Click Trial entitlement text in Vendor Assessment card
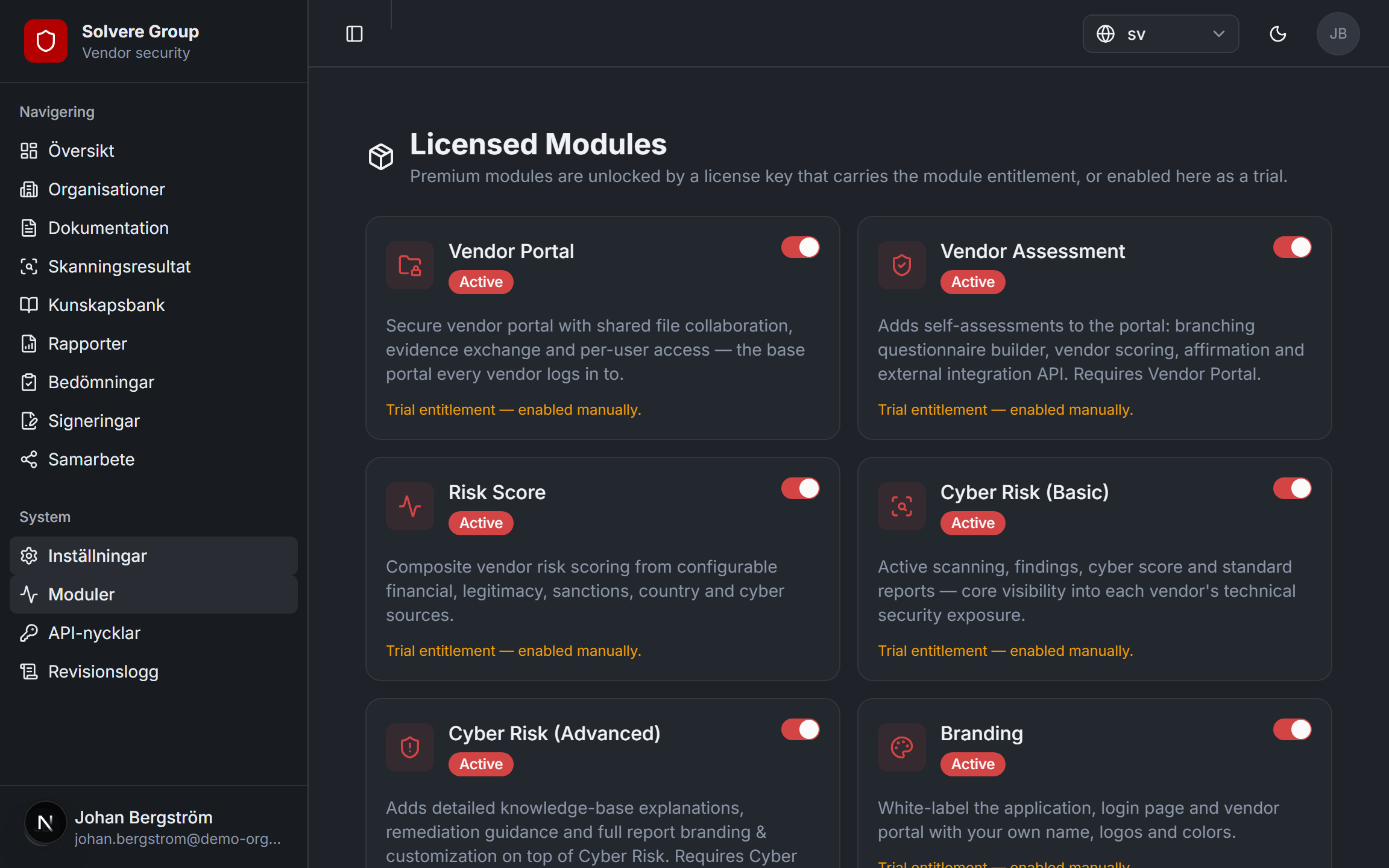This screenshot has height=868, width=1389. 1006,410
